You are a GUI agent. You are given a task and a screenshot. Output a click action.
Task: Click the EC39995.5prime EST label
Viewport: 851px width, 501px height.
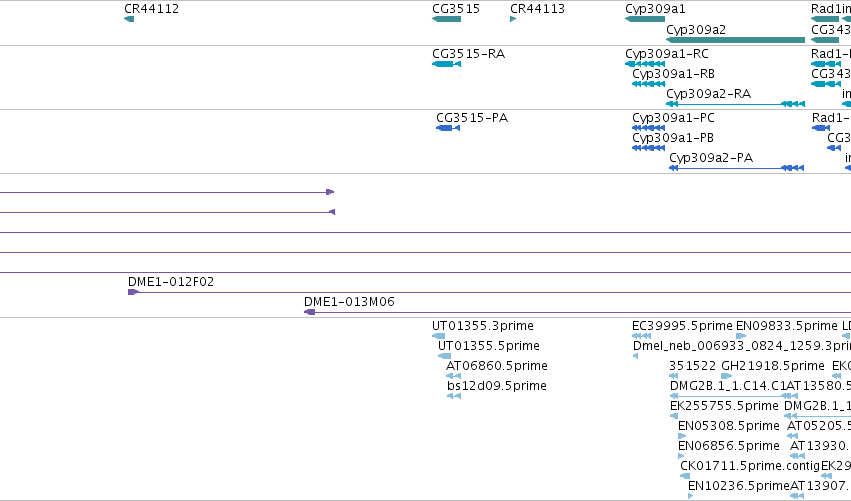[x=682, y=326]
